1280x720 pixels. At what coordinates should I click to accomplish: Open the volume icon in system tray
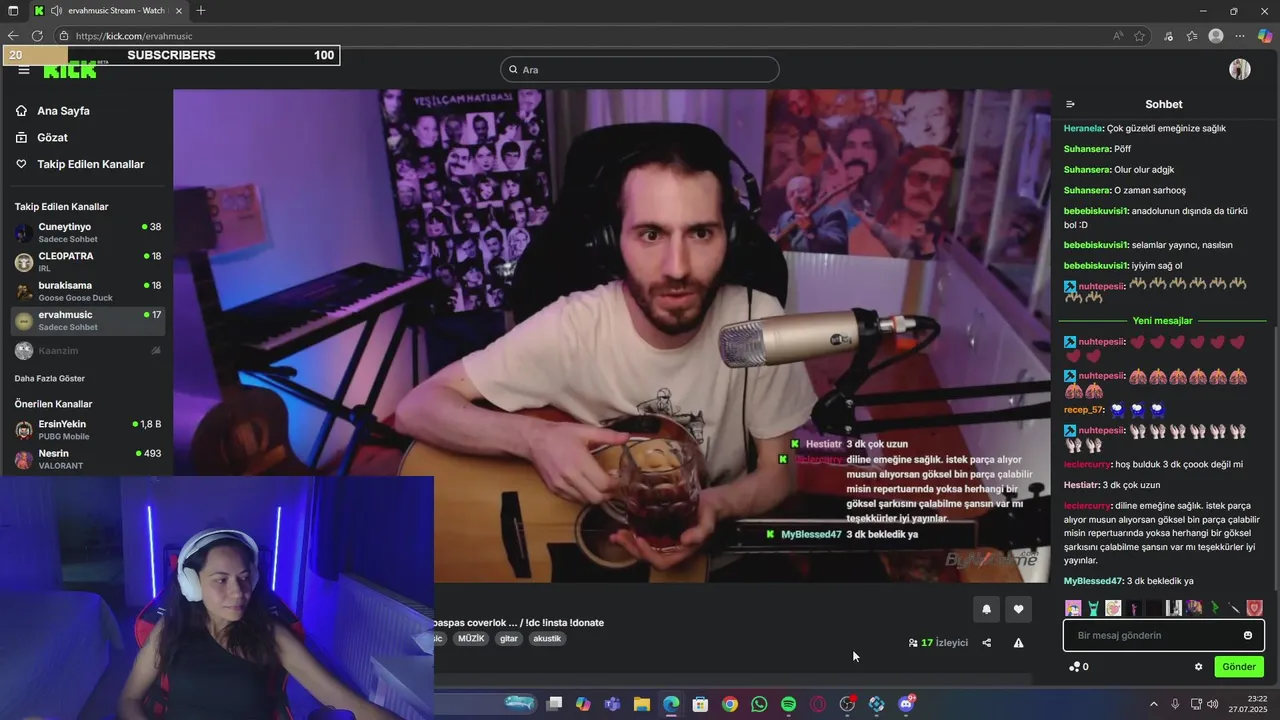point(1213,704)
